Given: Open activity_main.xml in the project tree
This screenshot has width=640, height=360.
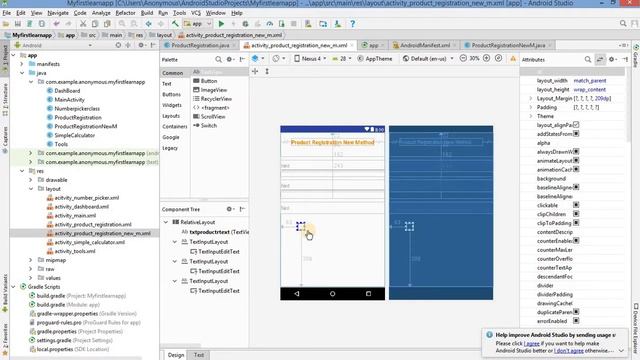Looking at the screenshot, I should (72, 216).
